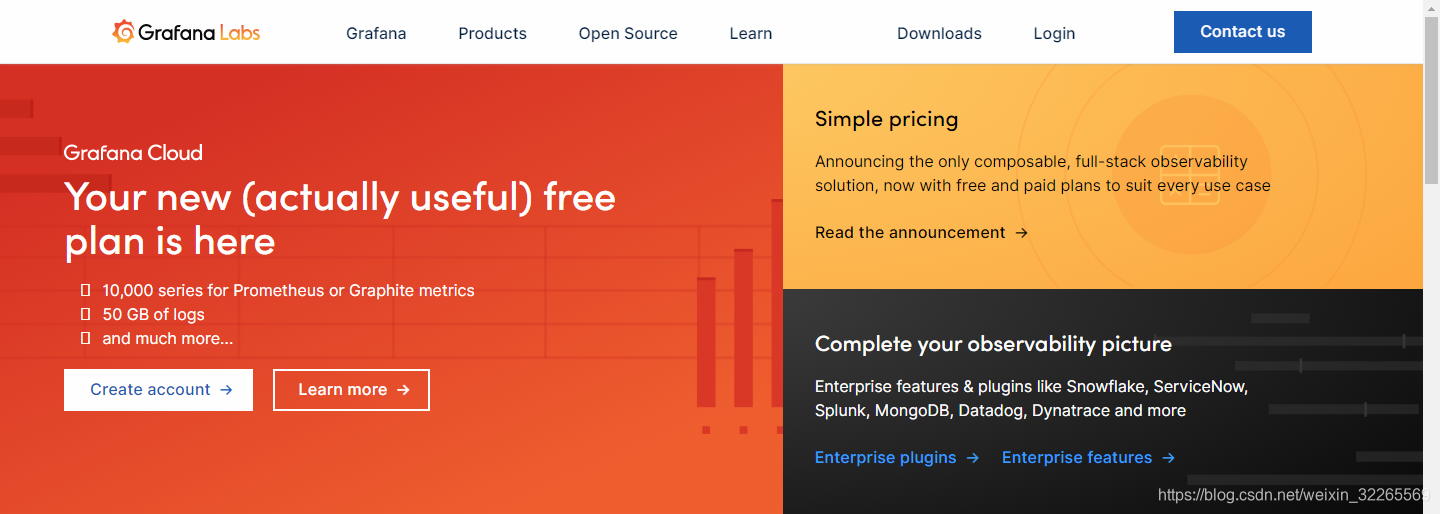This screenshot has height=514, width=1440.
Task: Go to the Downloads page
Action: click(939, 33)
